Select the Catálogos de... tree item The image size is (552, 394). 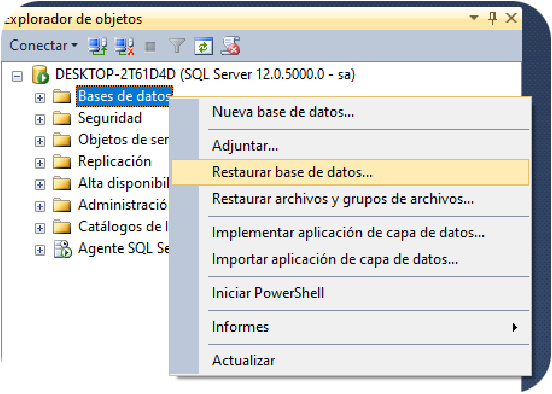(123, 227)
